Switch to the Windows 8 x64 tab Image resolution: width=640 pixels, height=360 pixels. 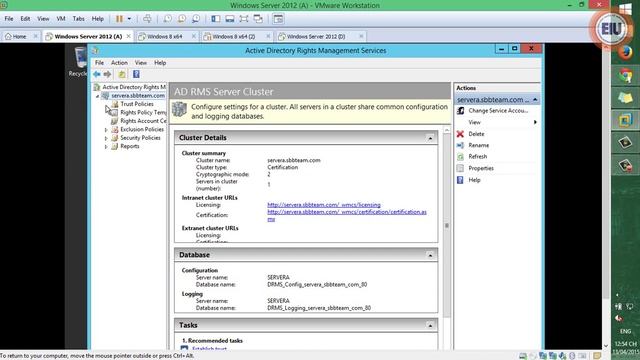coord(164,36)
